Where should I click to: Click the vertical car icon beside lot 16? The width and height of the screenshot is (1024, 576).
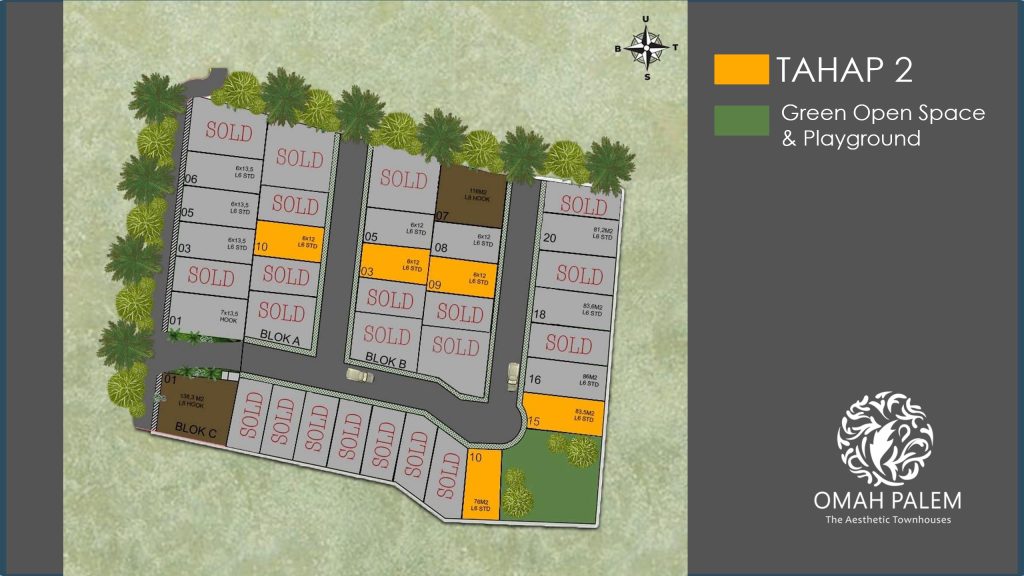(x=513, y=375)
